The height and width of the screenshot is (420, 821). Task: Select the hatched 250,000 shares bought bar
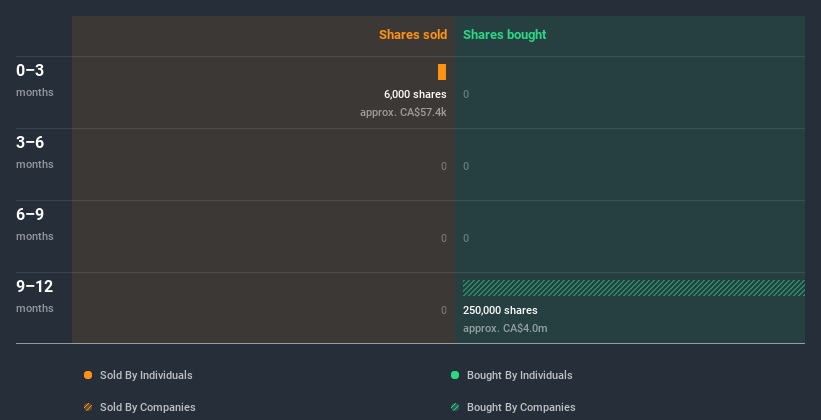click(634, 288)
